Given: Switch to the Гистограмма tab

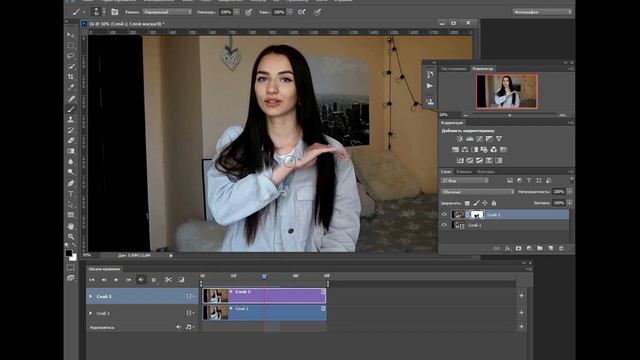Looking at the screenshot, I should [453, 69].
